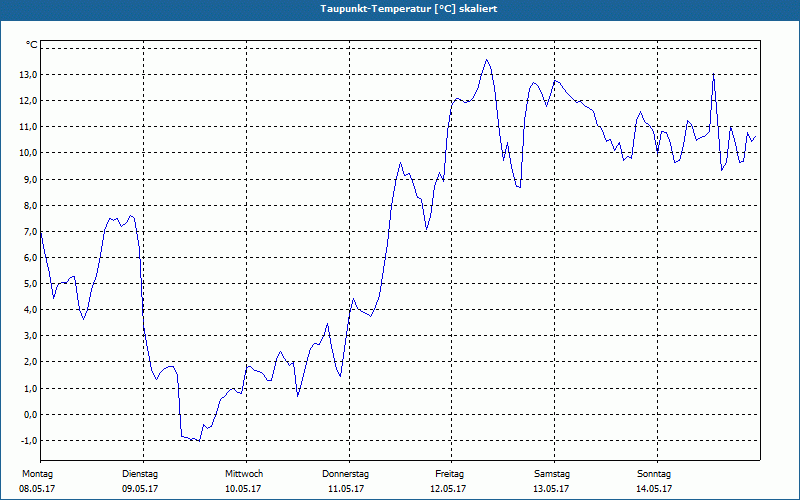The image size is (800, 500).
Task: Click the 13,0 axis value
Action: 28,75
